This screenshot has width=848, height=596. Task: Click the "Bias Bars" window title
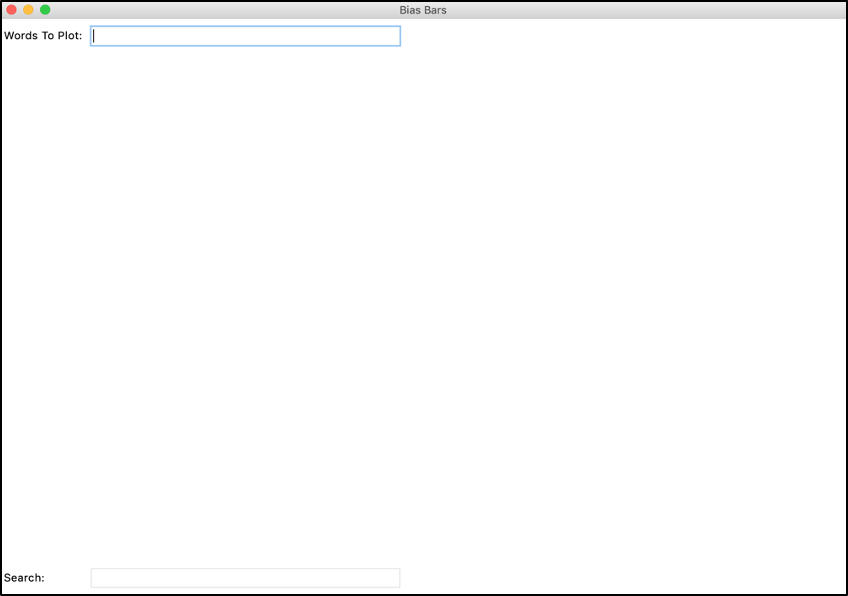tap(423, 10)
